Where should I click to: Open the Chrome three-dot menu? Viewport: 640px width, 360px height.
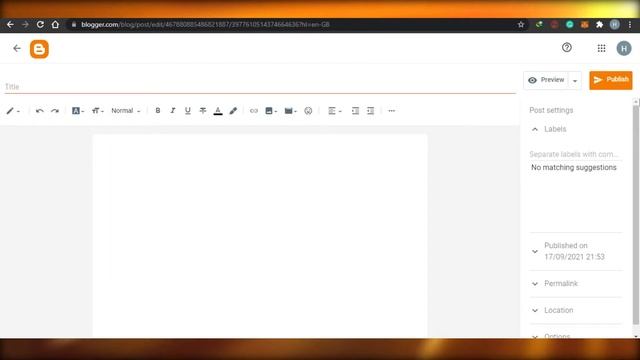coord(630,24)
